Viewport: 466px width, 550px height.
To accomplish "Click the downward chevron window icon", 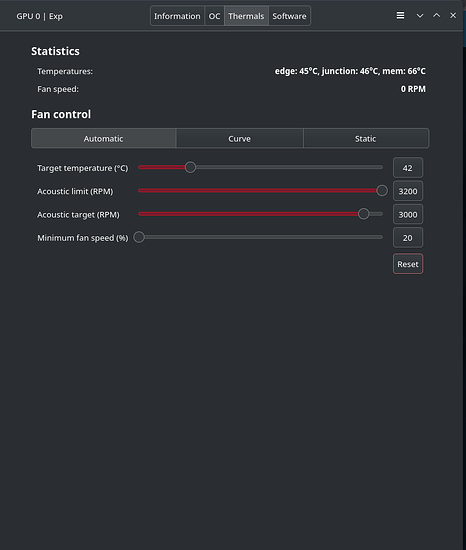I will [x=420, y=16].
